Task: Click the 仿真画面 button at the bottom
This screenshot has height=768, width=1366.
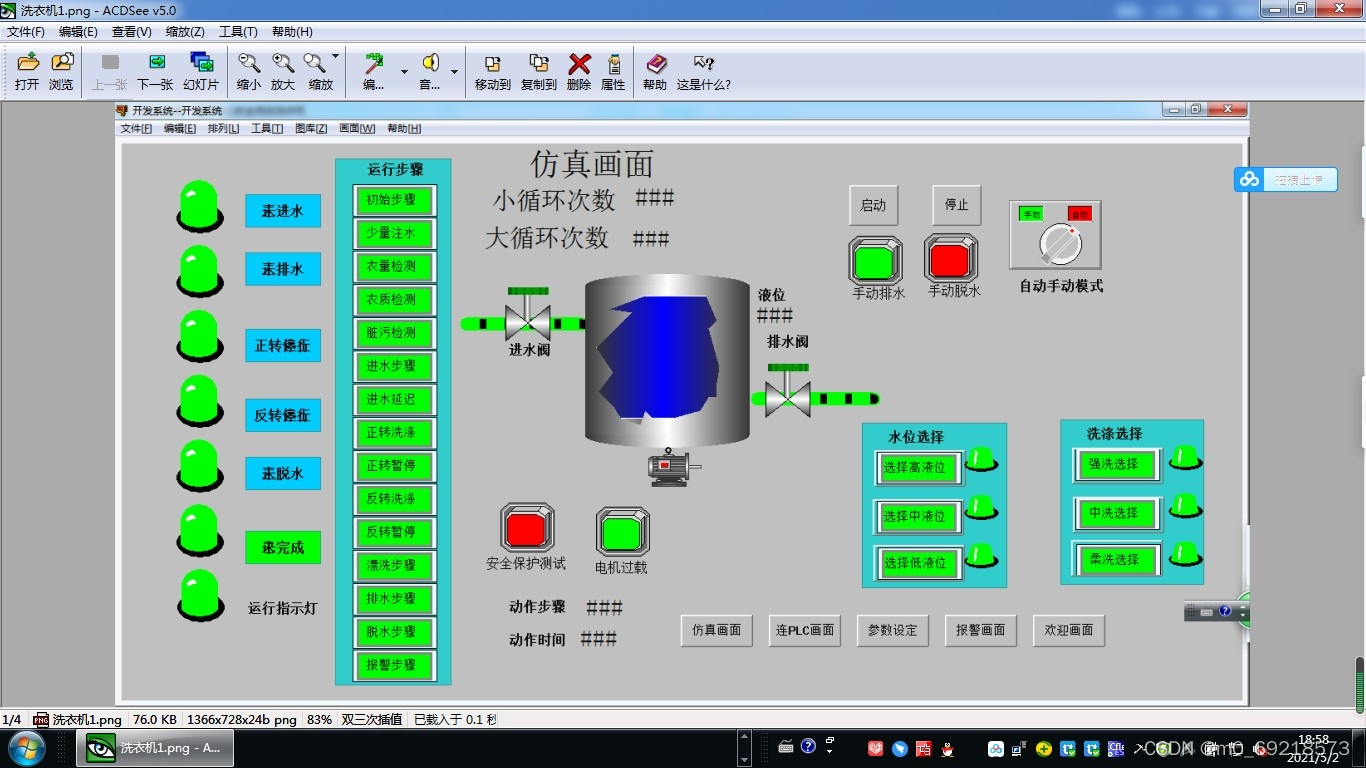Action: click(x=717, y=630)
